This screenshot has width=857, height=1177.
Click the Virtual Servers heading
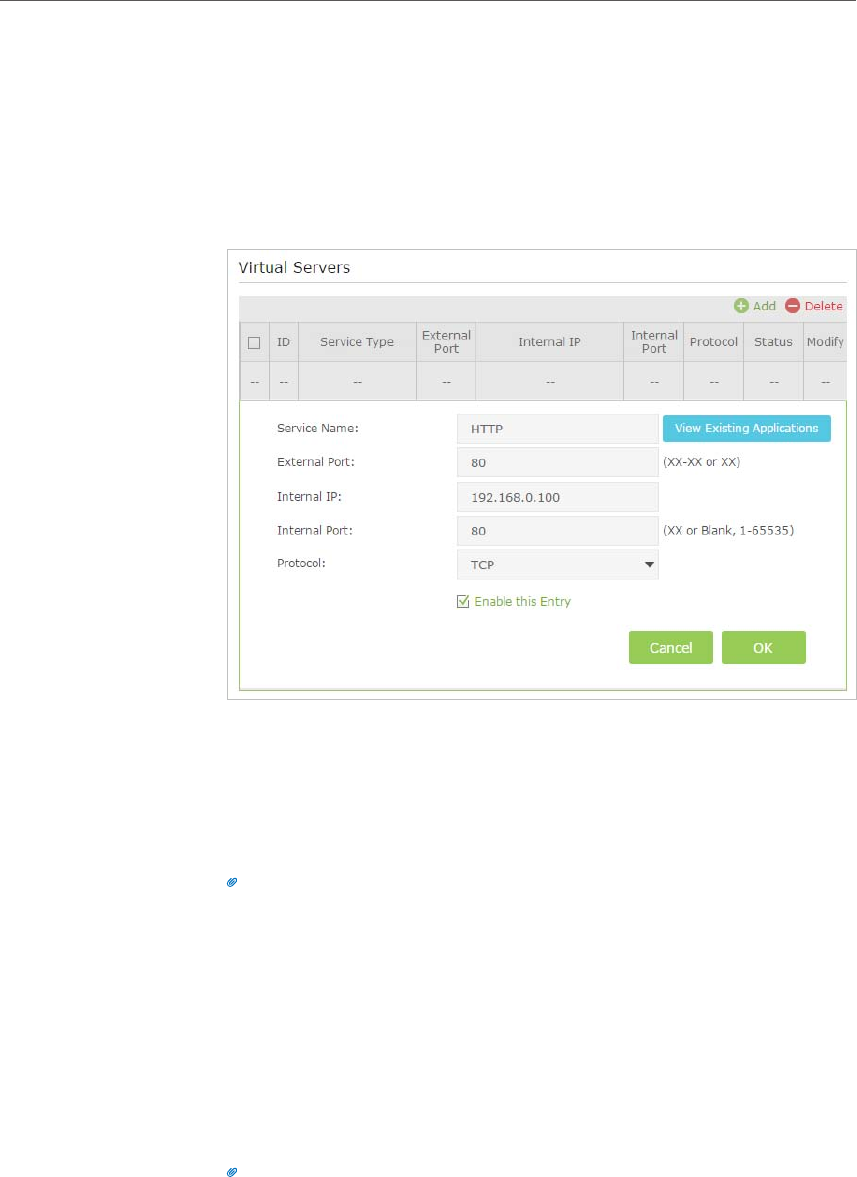(294, 267)
